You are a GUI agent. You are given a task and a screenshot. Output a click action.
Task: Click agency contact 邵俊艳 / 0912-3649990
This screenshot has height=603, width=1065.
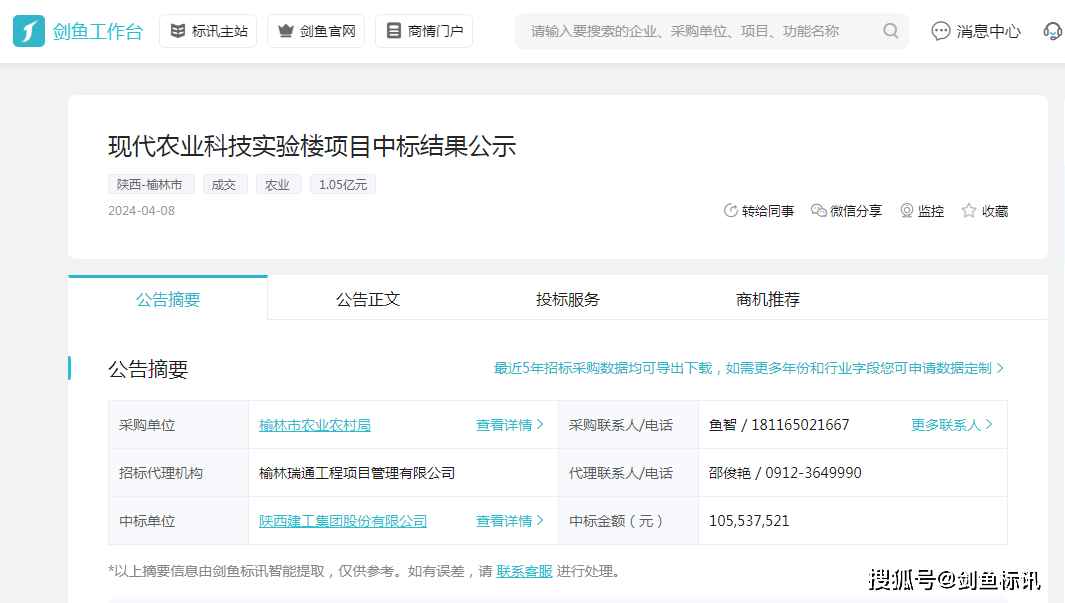[785, 473]
